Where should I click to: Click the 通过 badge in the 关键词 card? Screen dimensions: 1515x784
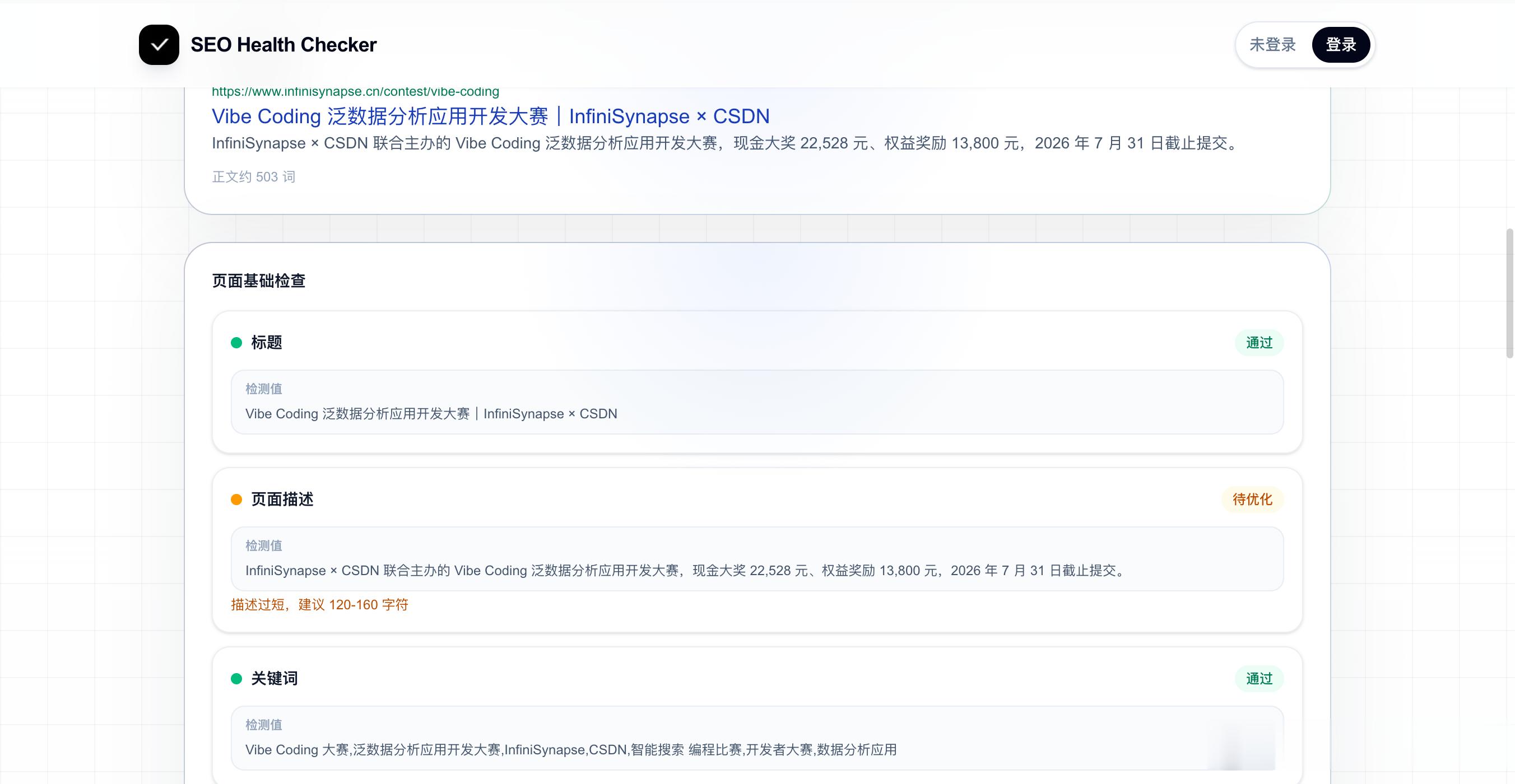(x=1259, y=679)
